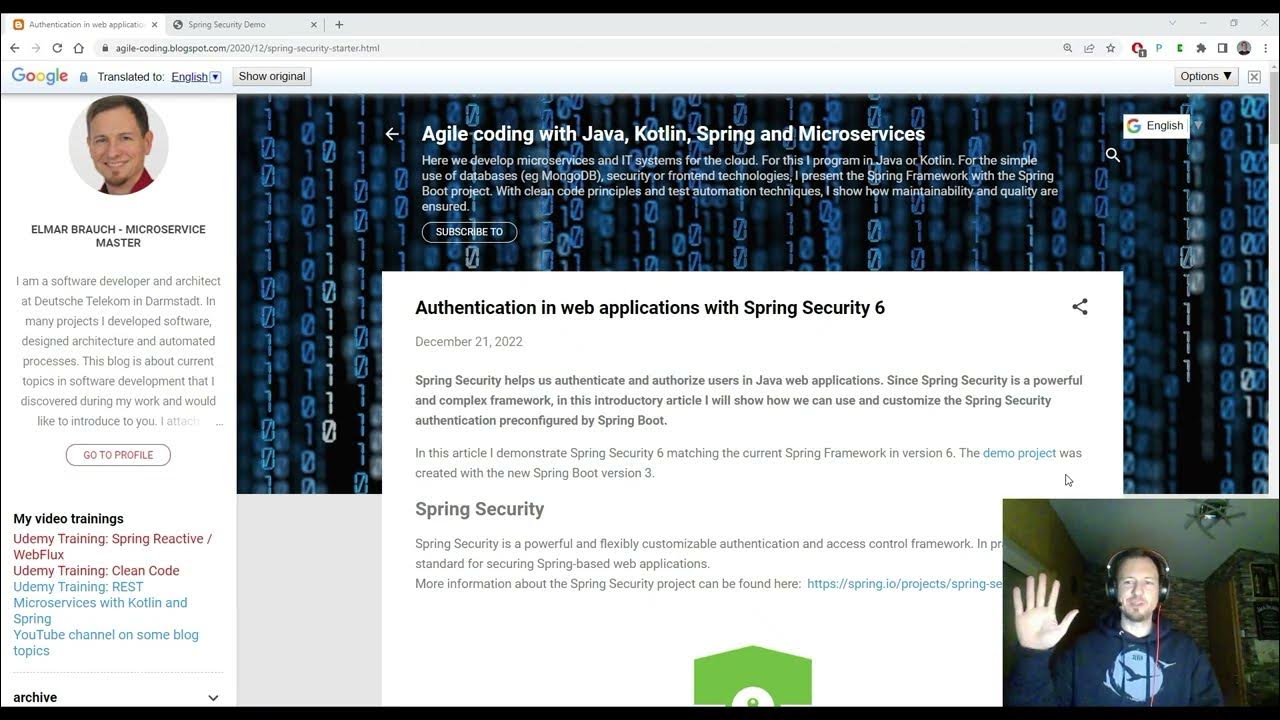Share this page from the address bar

[x=1089, y=48]
